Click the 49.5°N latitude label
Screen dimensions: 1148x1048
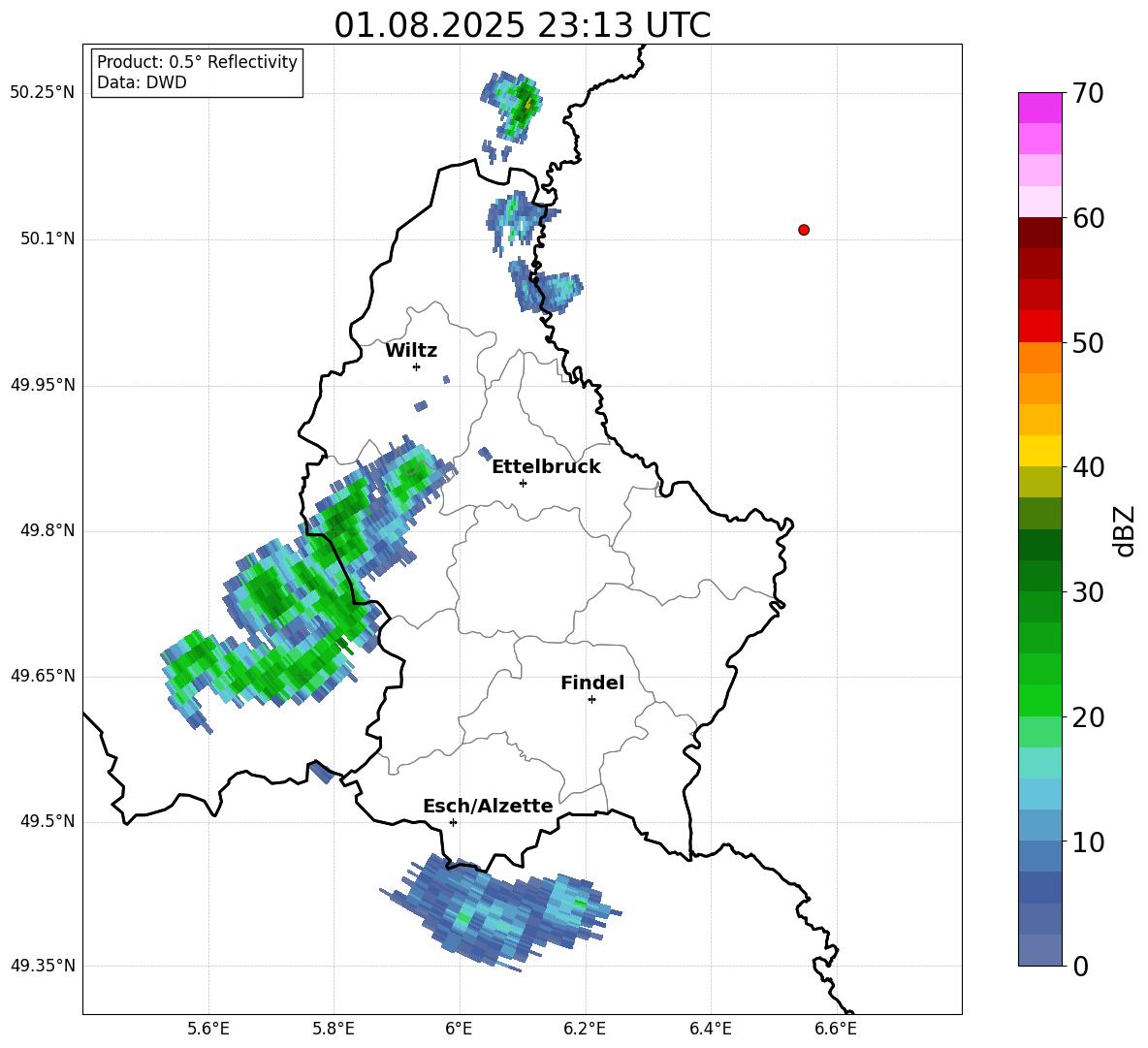48,821
